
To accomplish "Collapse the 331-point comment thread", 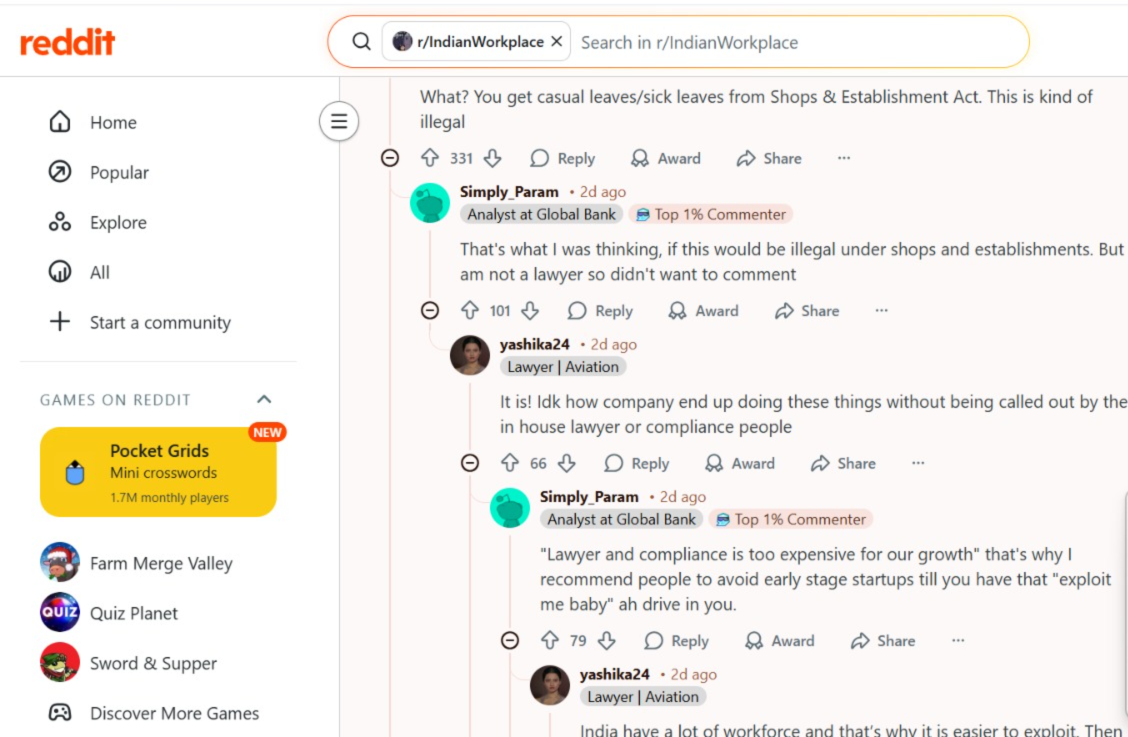I will [x=390, y=158].
